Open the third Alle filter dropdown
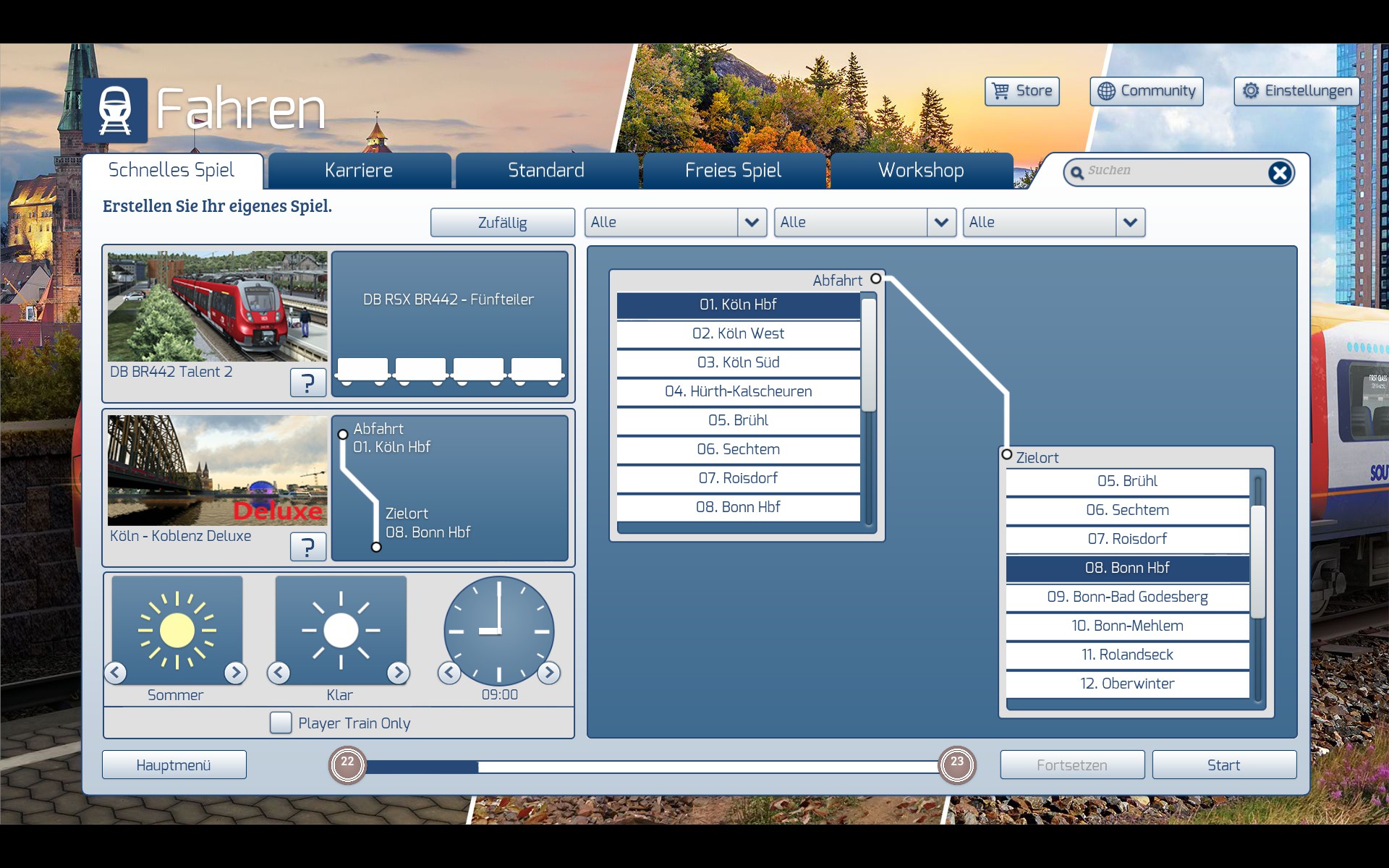 click(1130, 222)
